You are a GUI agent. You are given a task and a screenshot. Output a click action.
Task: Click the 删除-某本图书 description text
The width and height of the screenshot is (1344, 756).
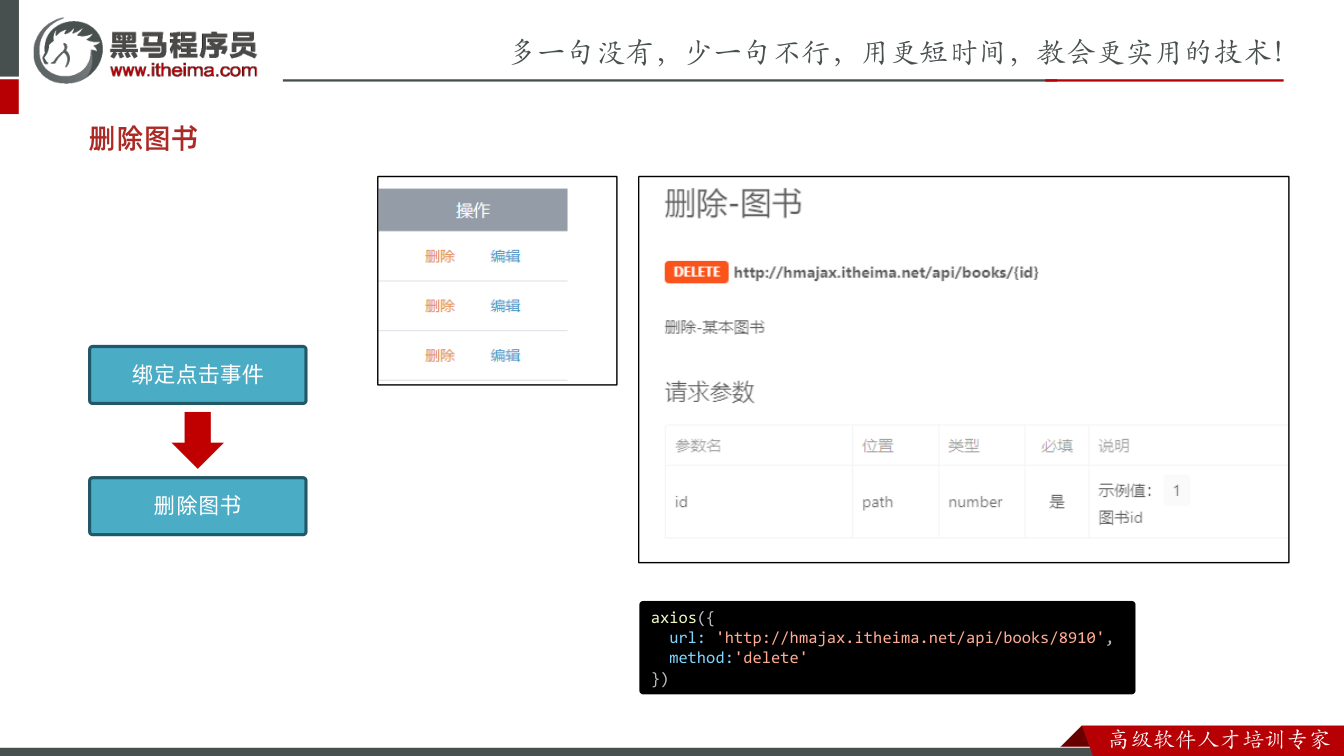click(715, 327)
